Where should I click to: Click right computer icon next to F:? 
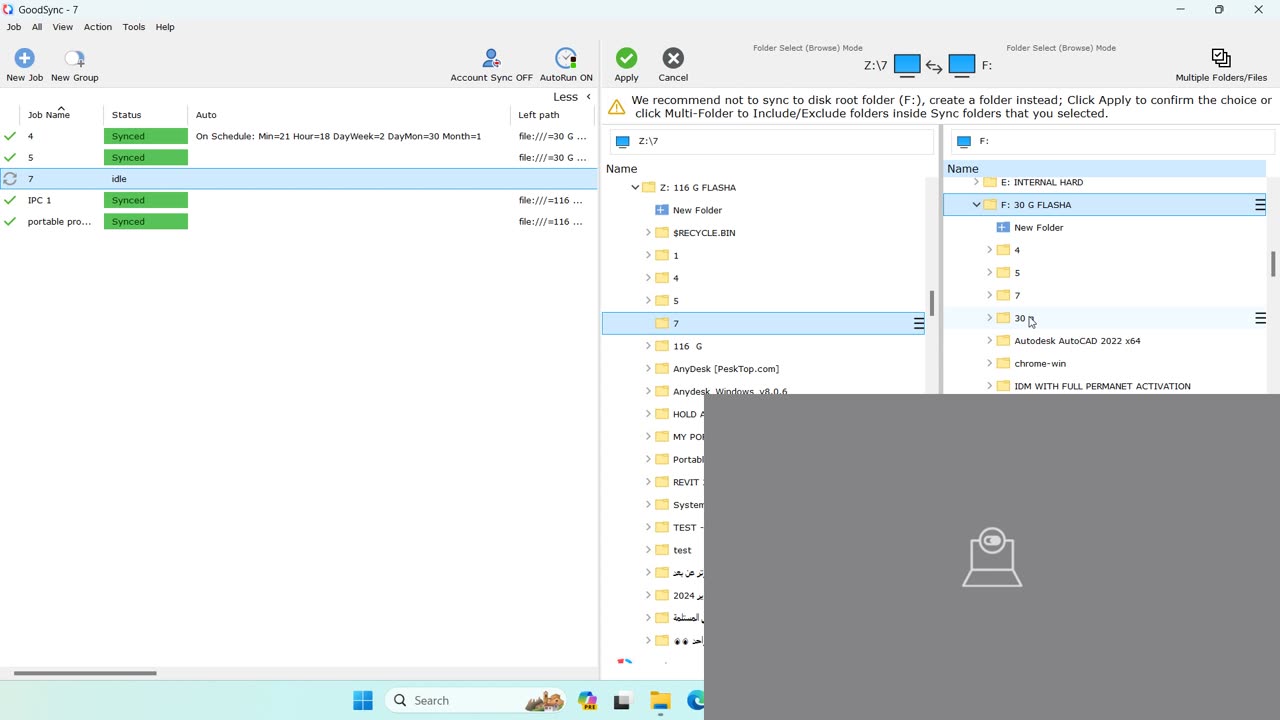point(961,65)
